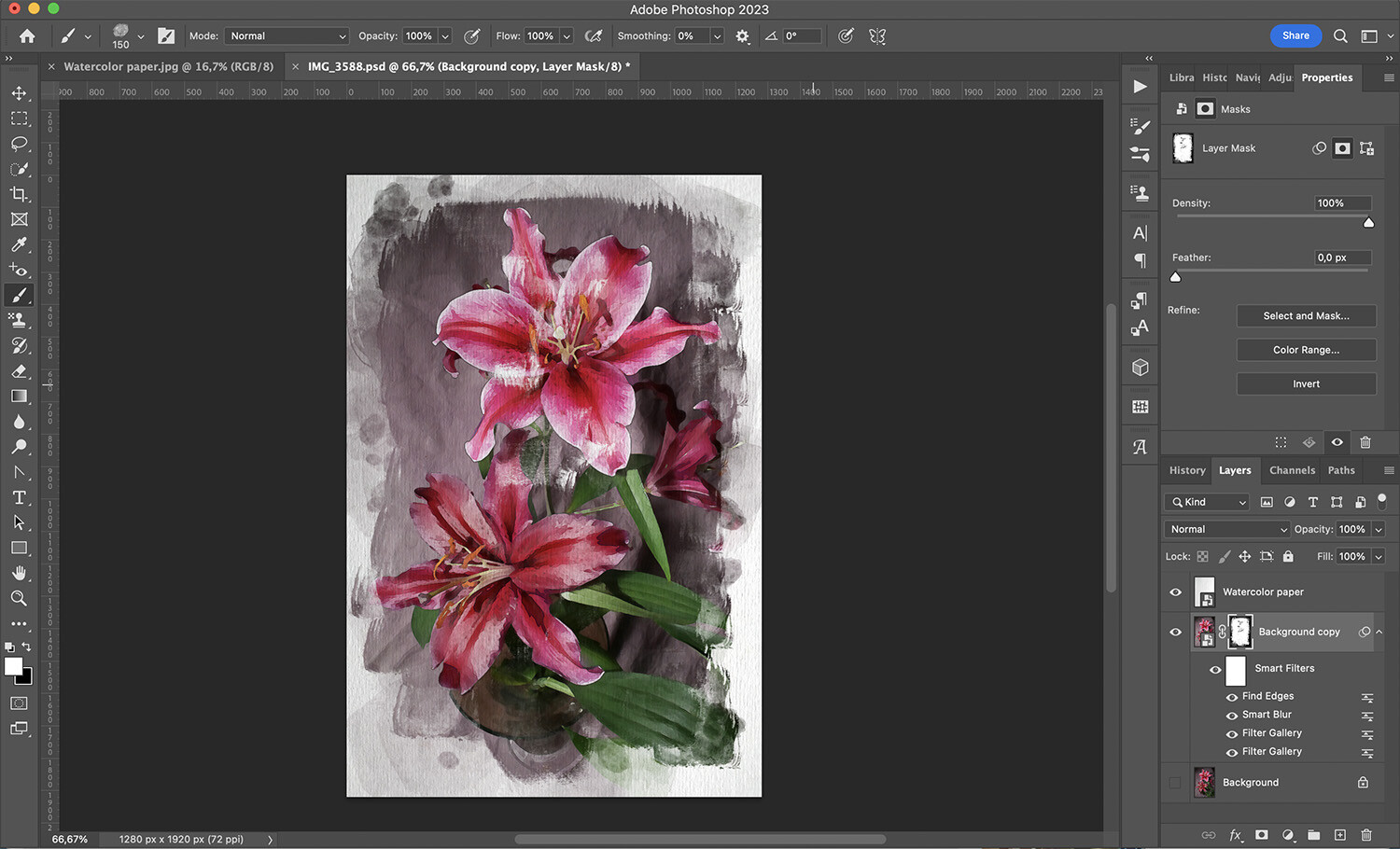Viewport: 1400px width, 849px height.
Task: Open the Kind filter dropdown in Layers panel
Action: 1206,502
